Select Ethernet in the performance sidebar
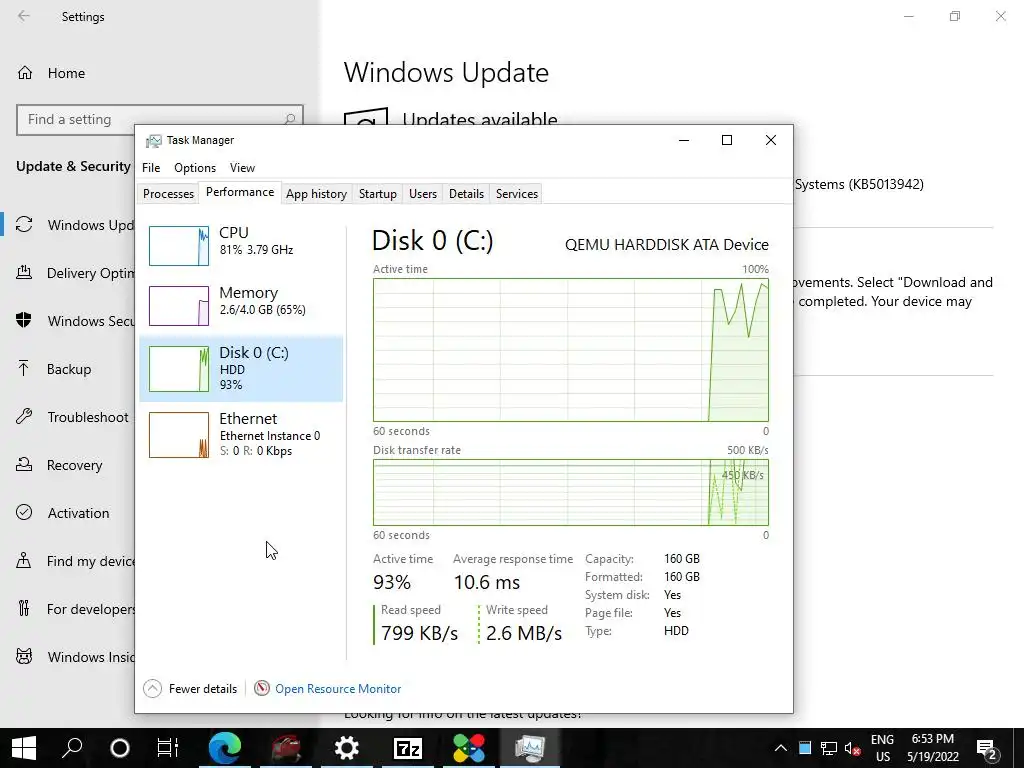This screenshot has height=768, width=1024. [241, 434]
